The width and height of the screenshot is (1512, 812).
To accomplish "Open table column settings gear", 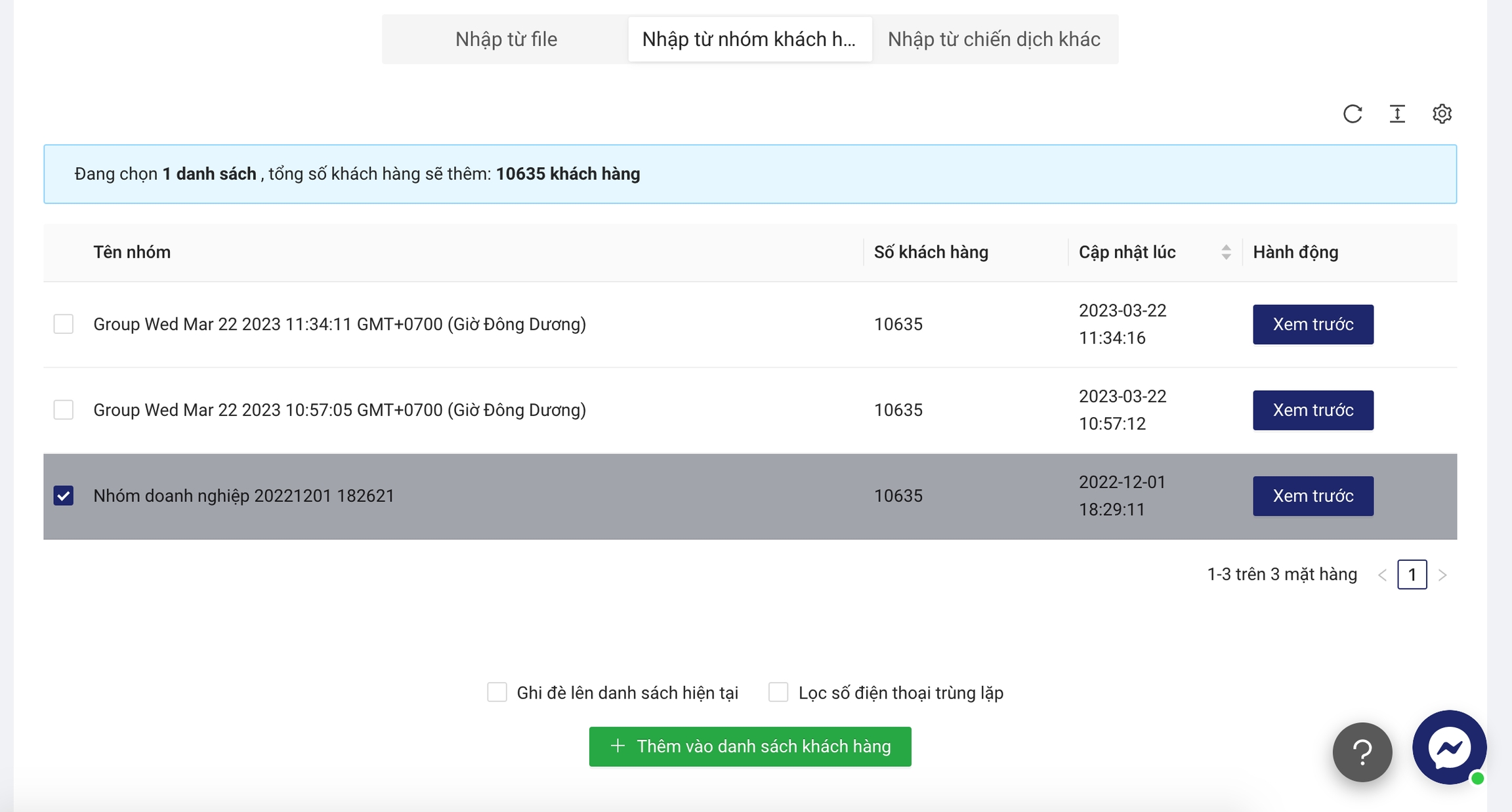I will (x=1442, y=114).
